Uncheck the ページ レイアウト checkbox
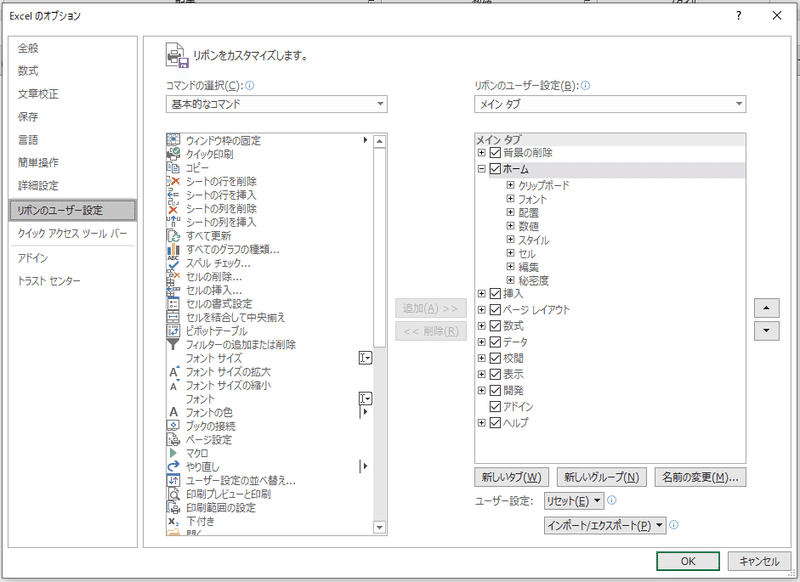This screenshot has height=582, width=800. click(x=495, y=310)
